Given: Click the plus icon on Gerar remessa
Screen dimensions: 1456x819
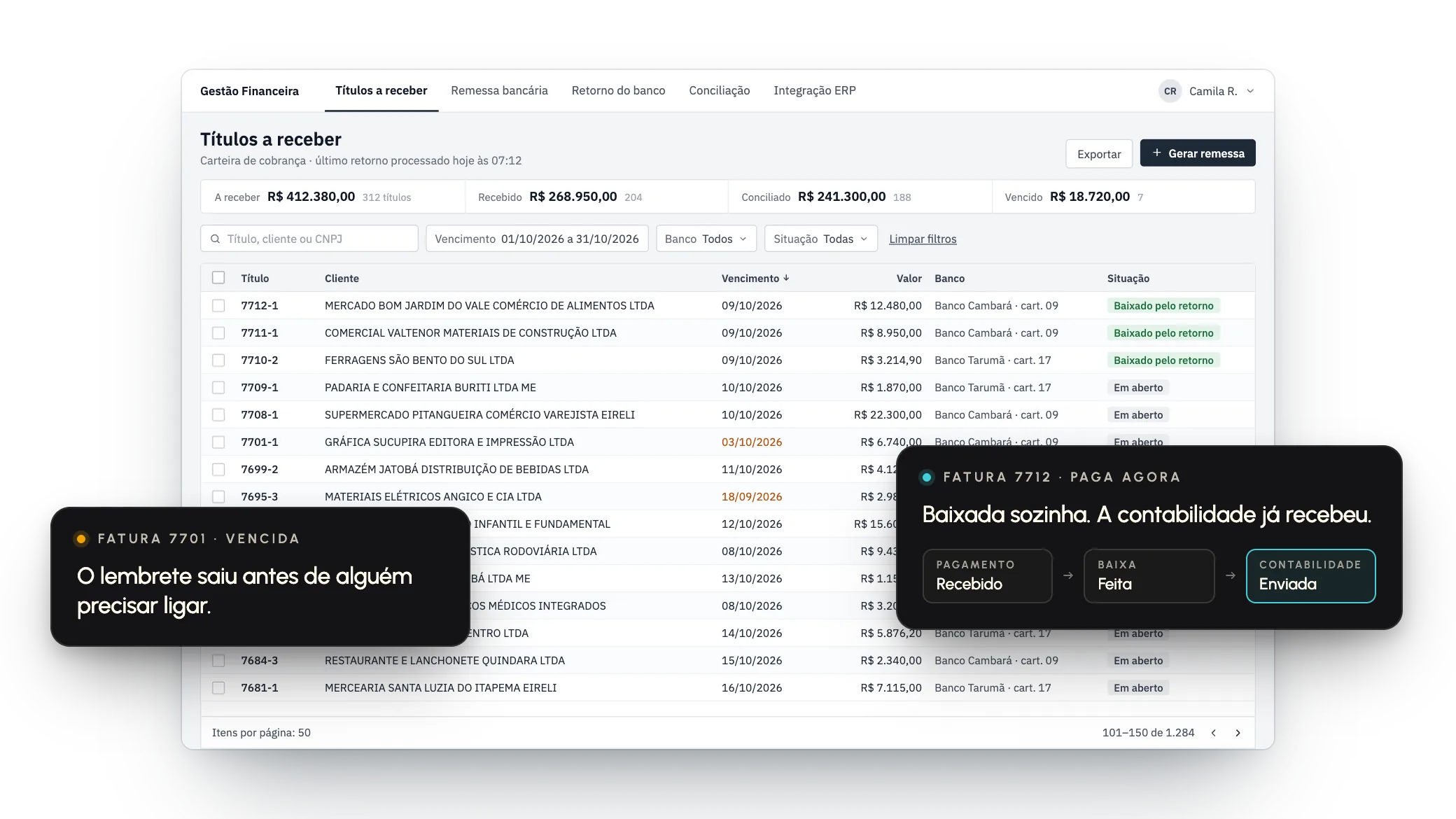Looking at the screenshot, I should [1156, 153].
